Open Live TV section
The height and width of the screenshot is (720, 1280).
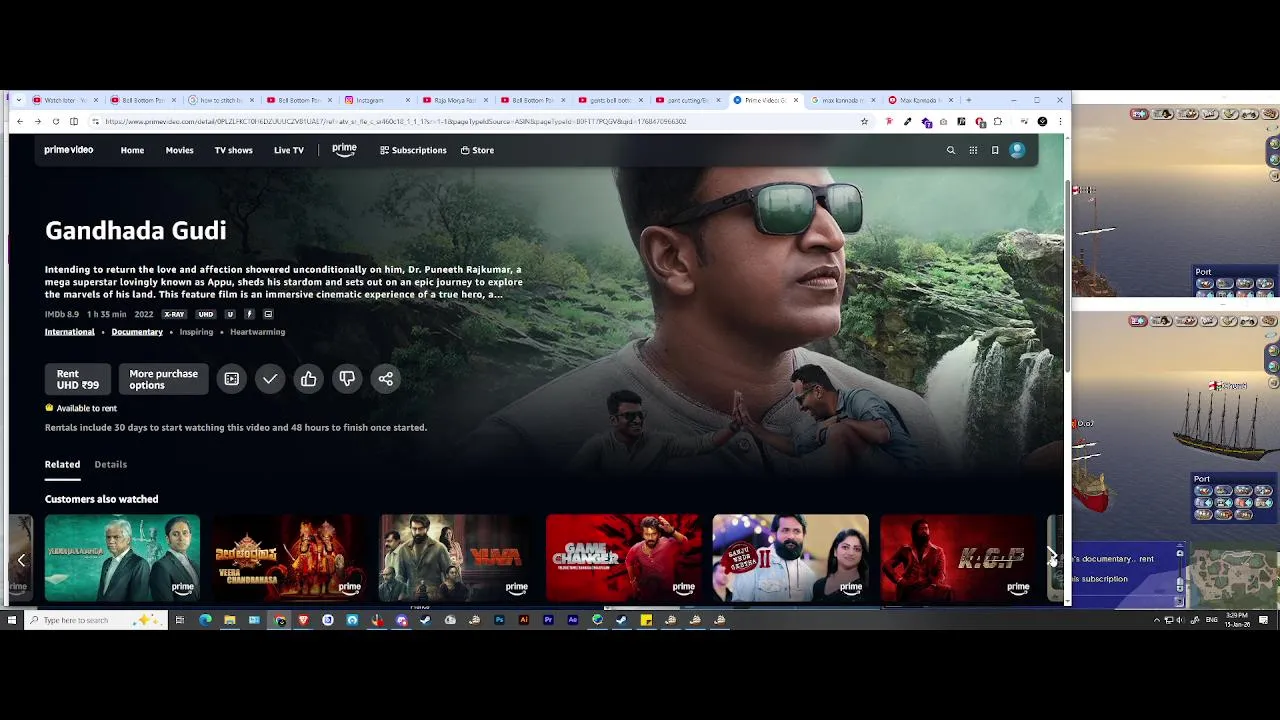click(289, 150)
